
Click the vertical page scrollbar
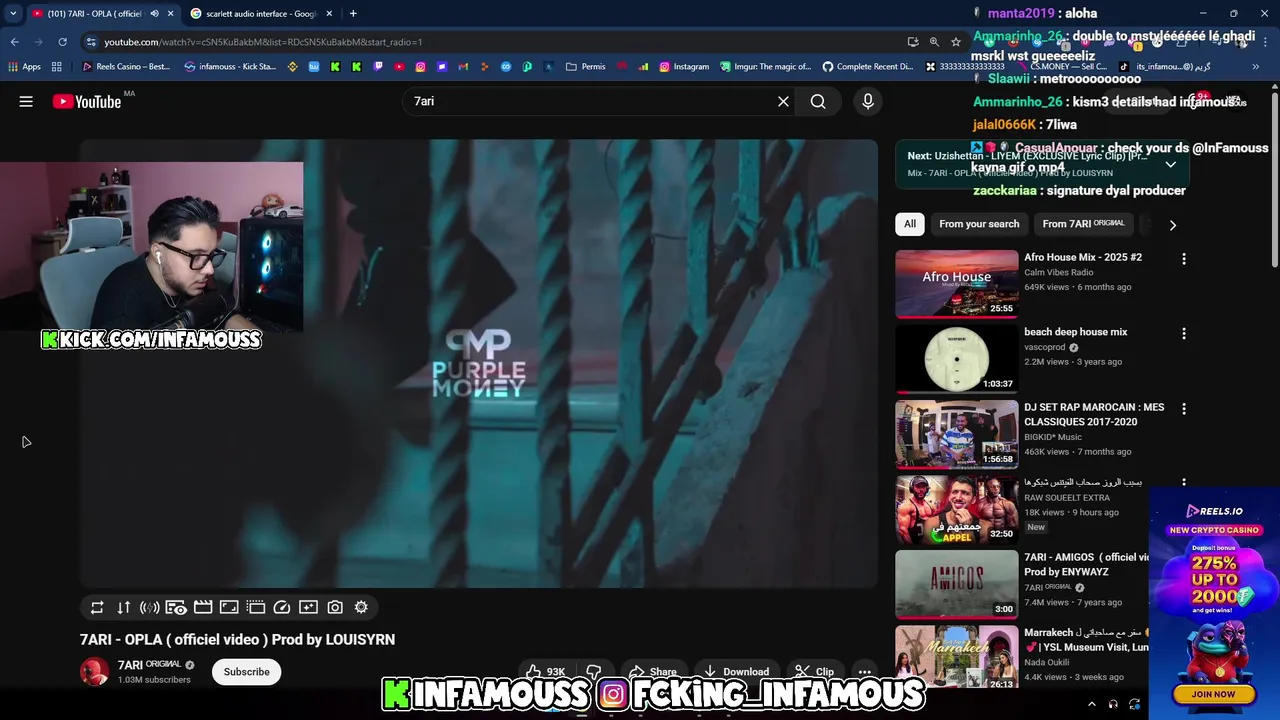(x=1274, y=180)
